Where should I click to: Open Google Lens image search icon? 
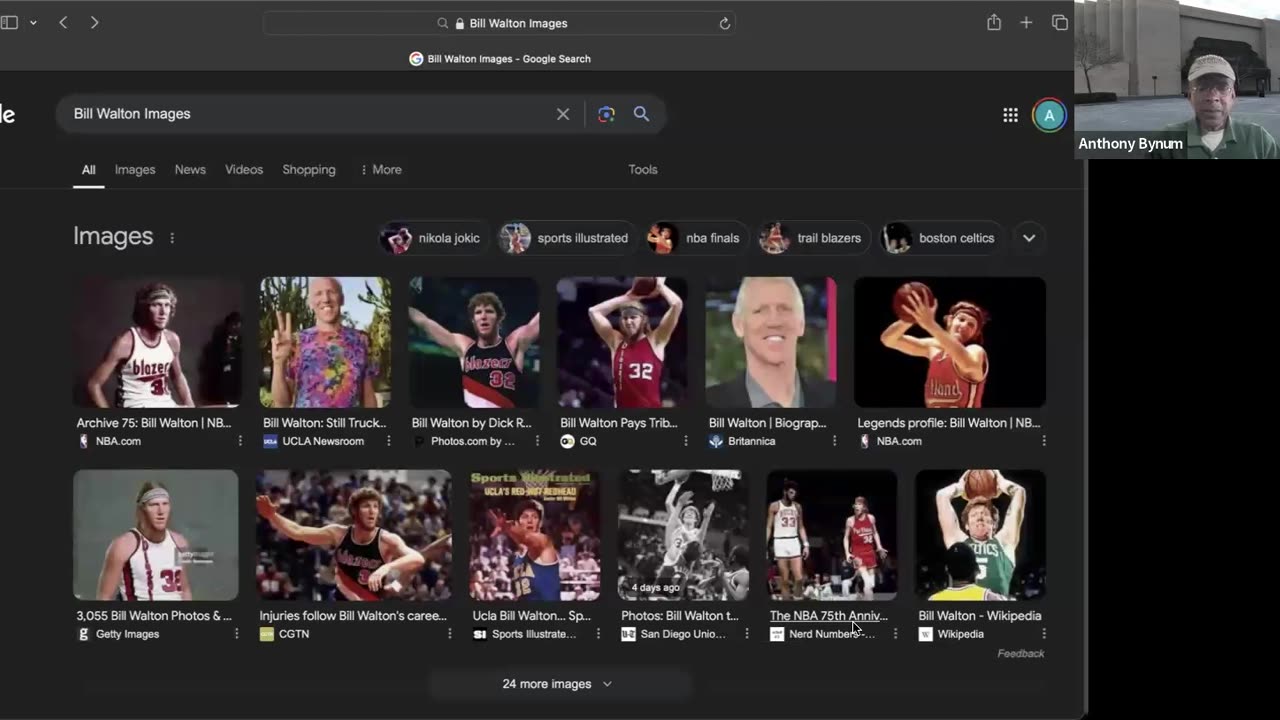(606, 114)
